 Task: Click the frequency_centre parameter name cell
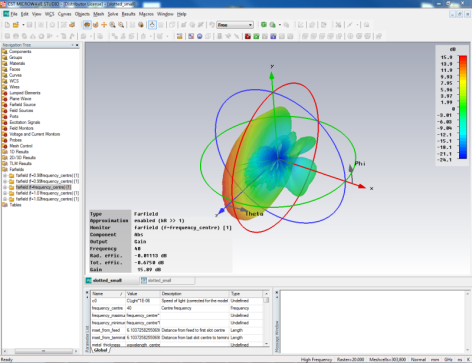[x=108, y=308]
